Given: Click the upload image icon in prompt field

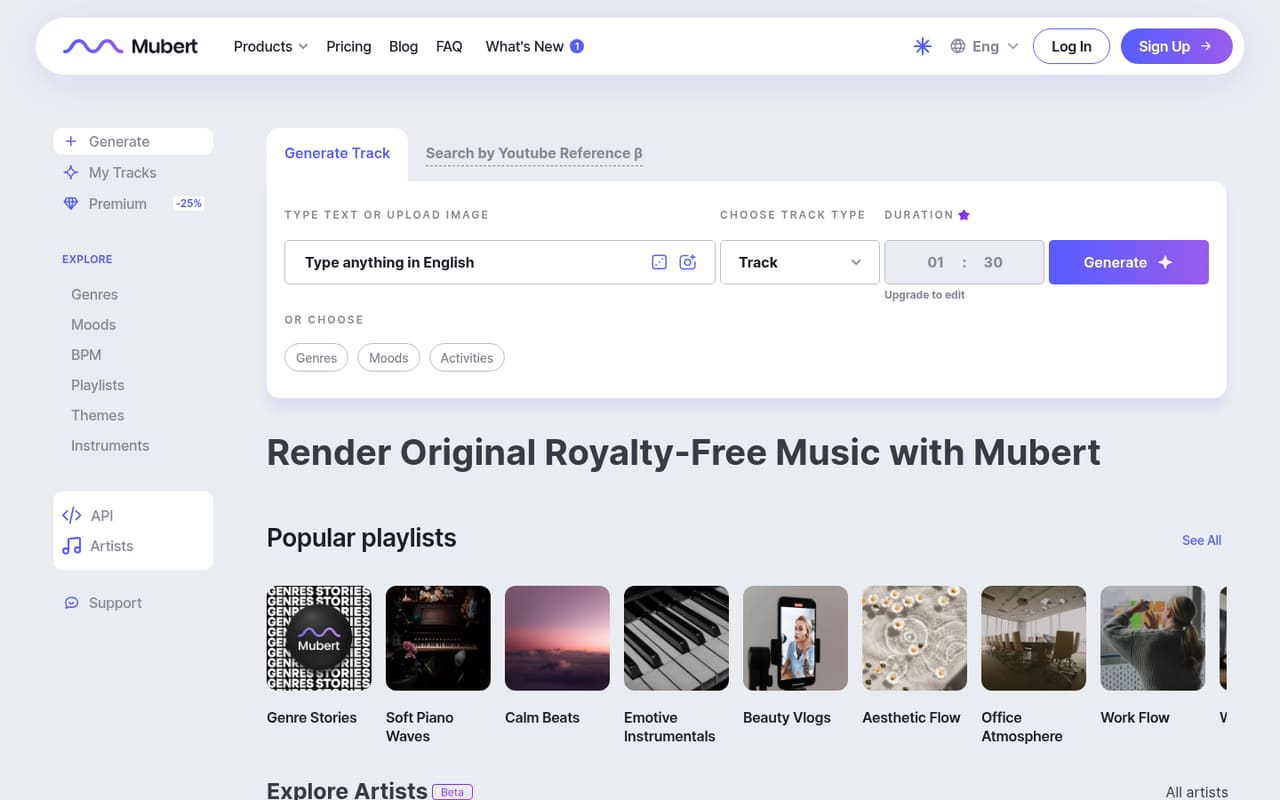Looking at the screenshot, I should click(687, 262).
